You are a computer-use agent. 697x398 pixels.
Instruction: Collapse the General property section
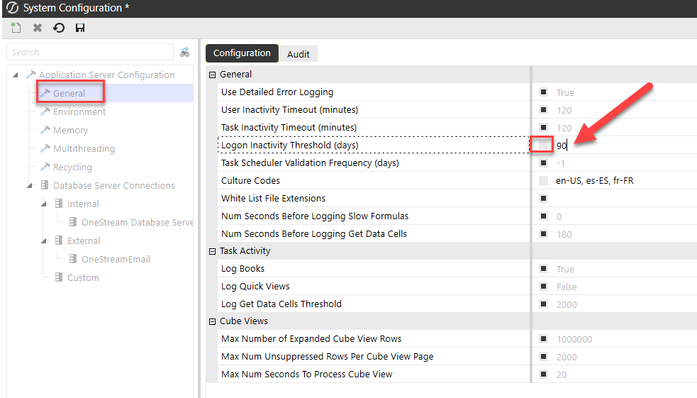coord(212,75)
